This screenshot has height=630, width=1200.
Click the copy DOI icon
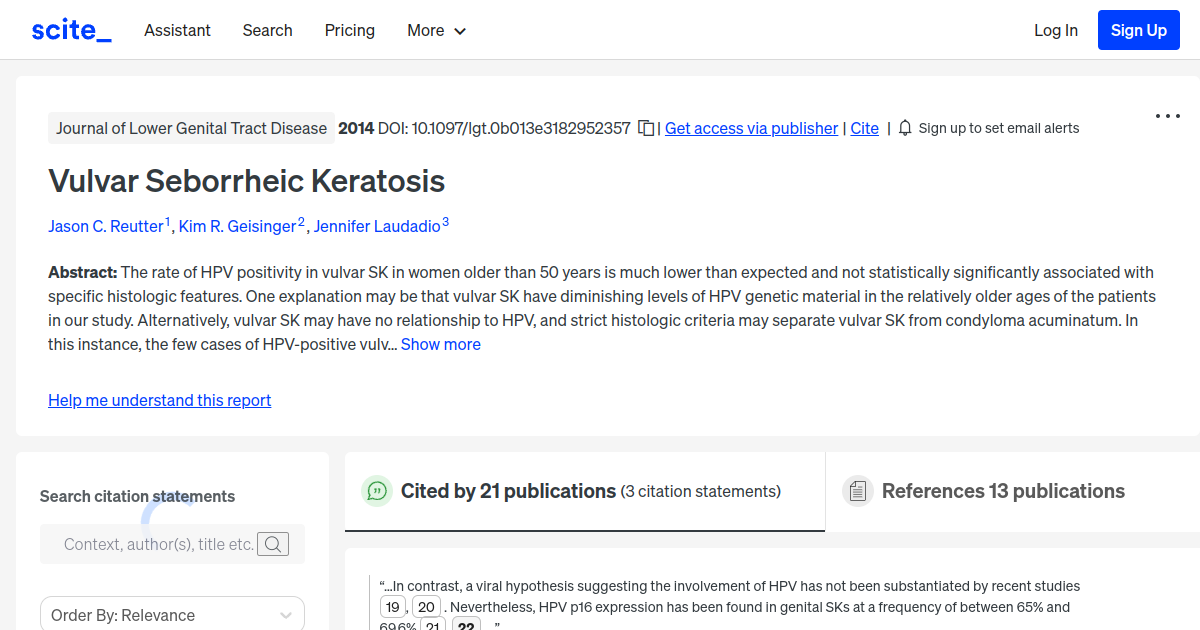point(646,128)
